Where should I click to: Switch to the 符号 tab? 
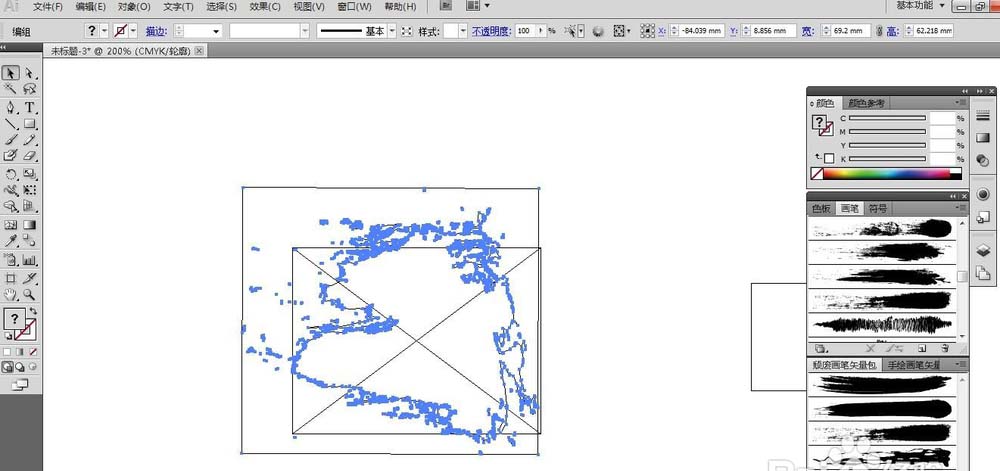click(878, 208)
